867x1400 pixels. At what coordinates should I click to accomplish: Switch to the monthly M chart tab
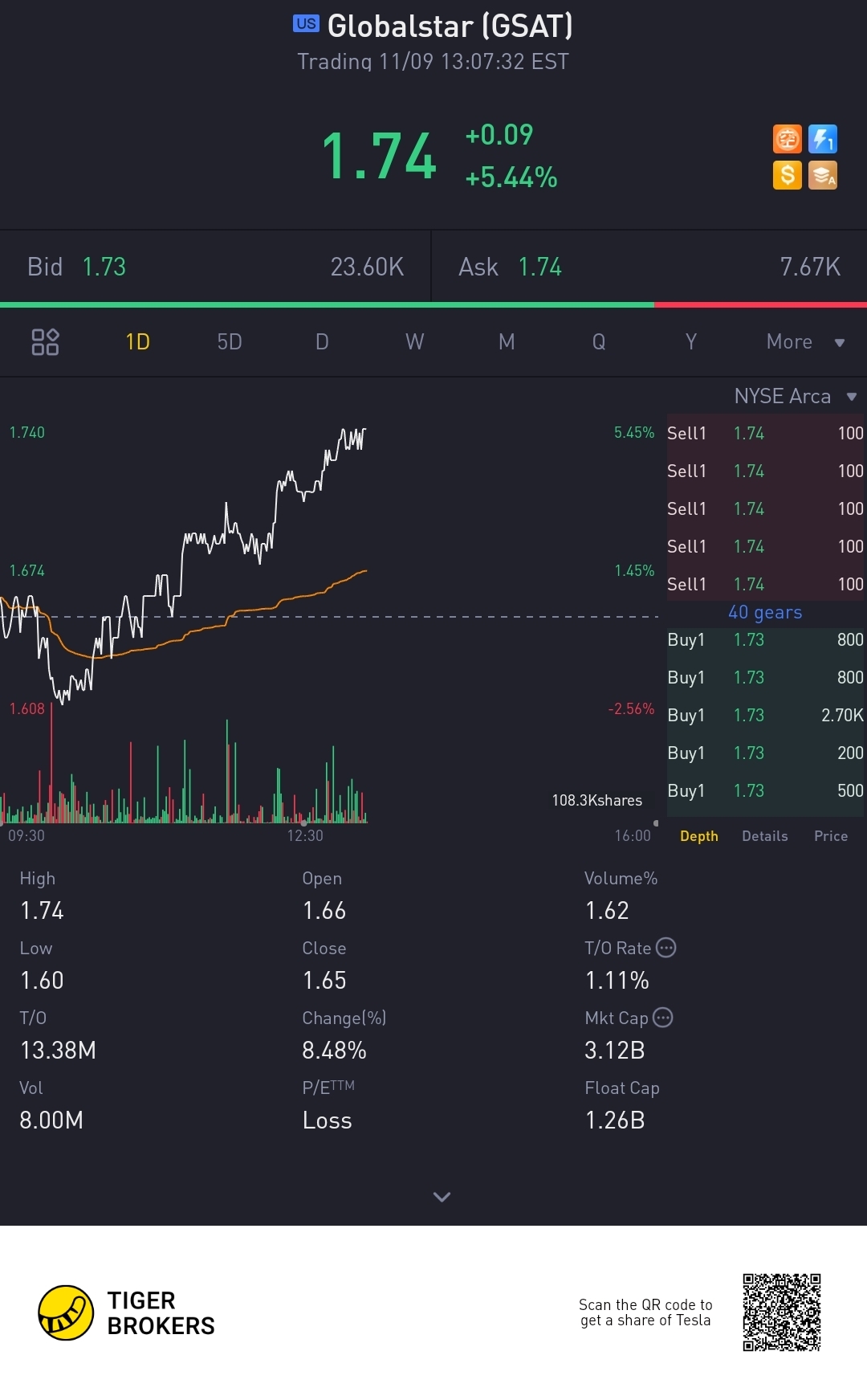[507, 342]
